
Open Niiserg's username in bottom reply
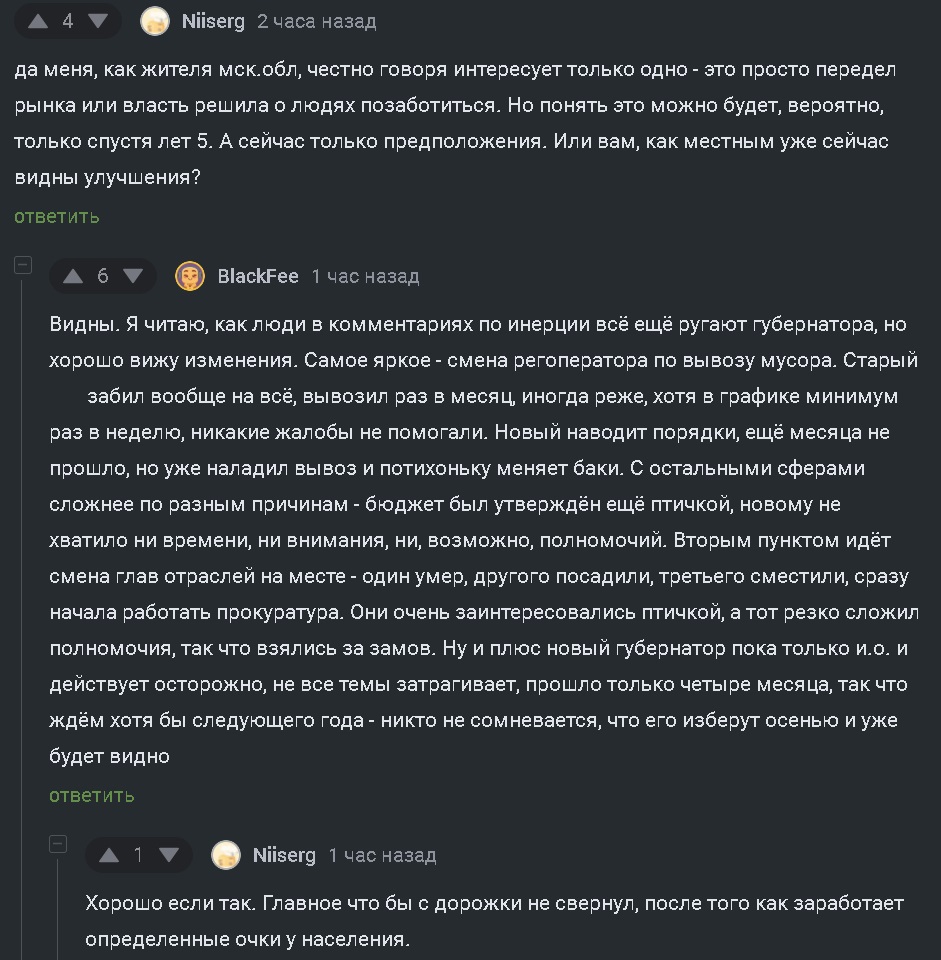[284, 855]
